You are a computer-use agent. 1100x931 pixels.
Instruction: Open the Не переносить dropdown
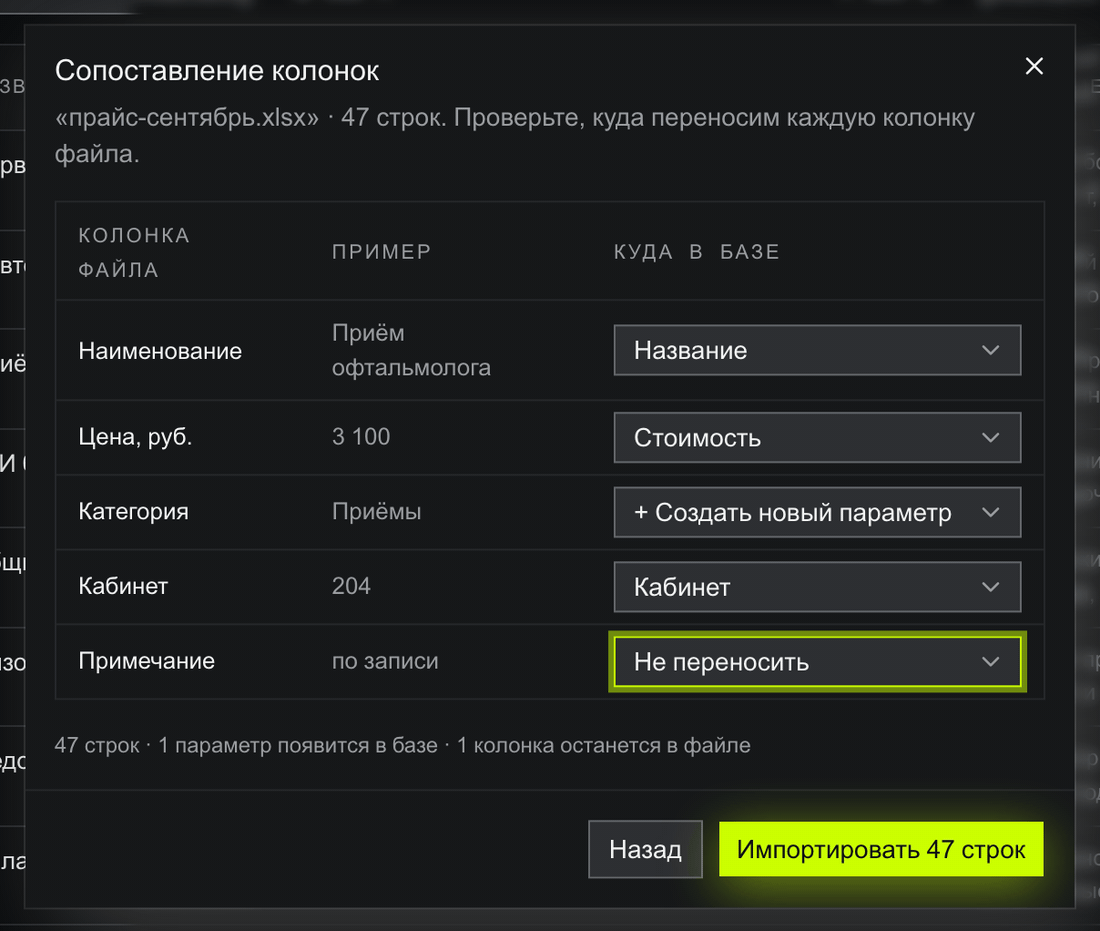coord(817,662)
